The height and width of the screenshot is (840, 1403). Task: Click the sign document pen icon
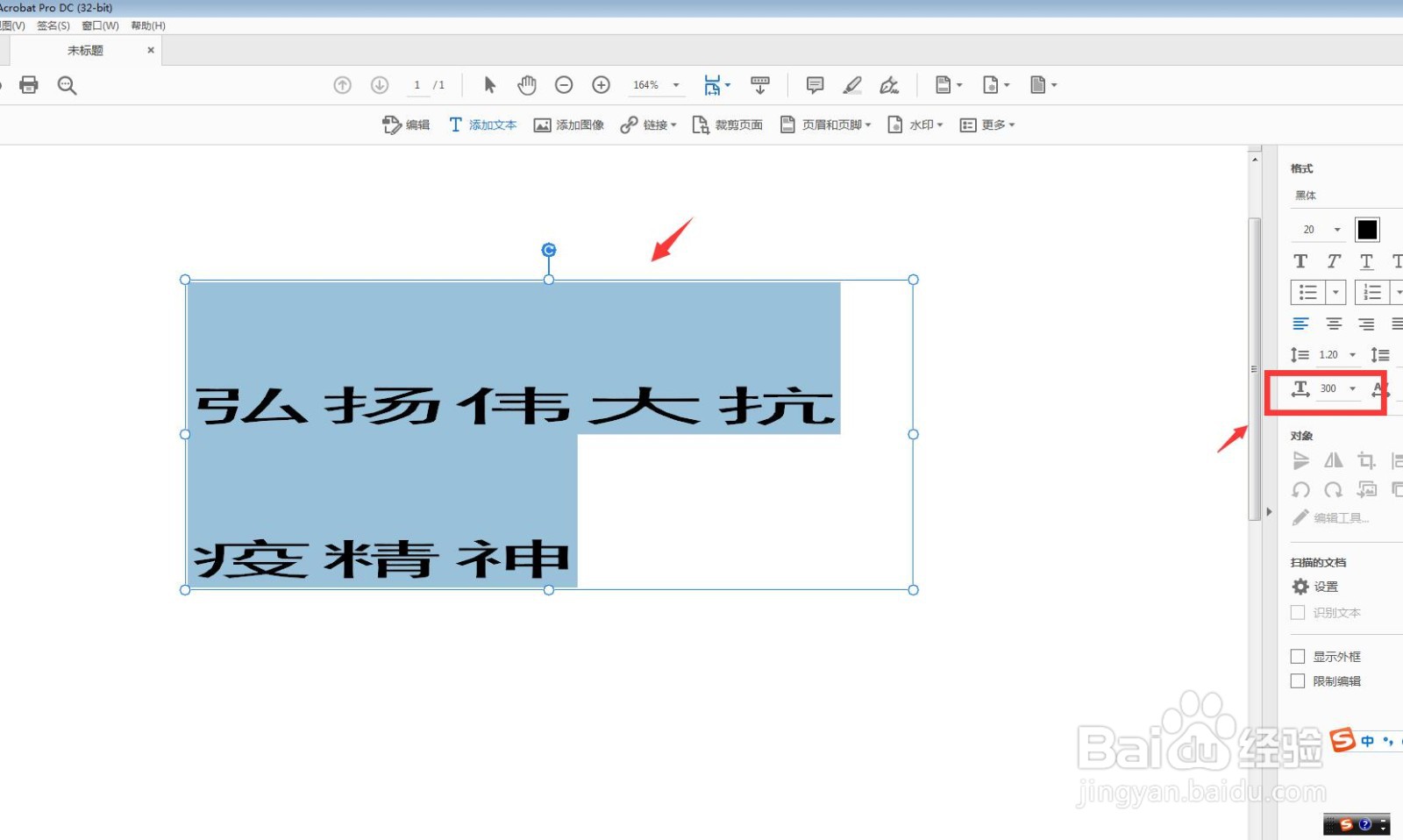click(889, 85)
